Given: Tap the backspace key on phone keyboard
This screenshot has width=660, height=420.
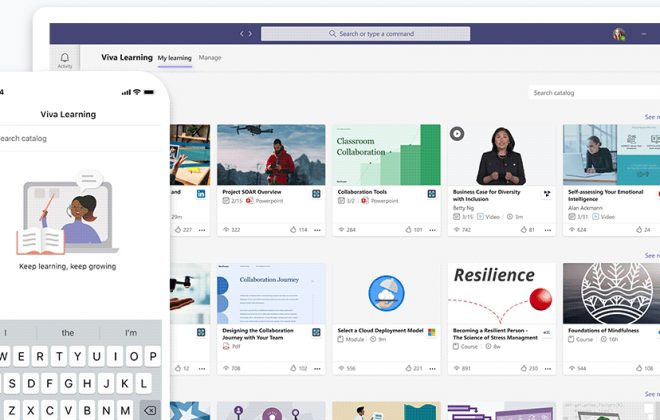Looking at the screenshot, I should tap(150, 410).
